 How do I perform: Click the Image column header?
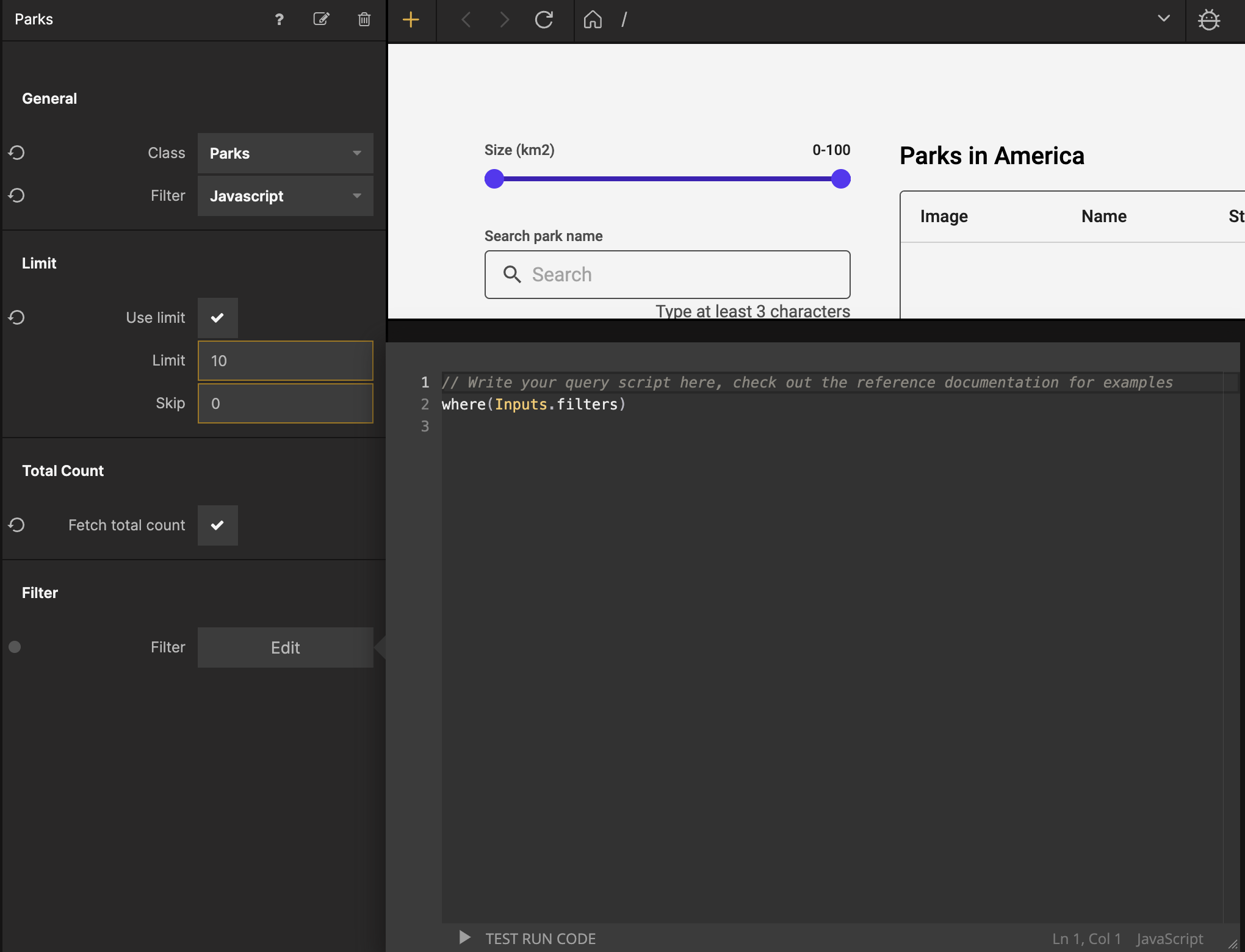pyautogui.click(x=944, y=216)
